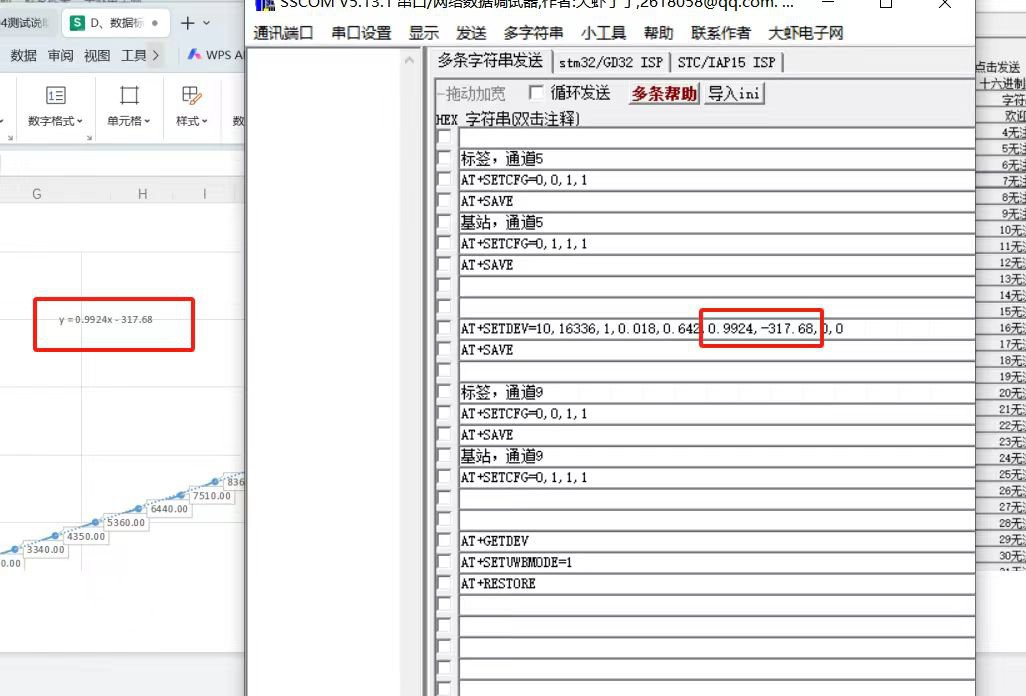
Task: Open the 小工具 tools menu
Action: pyautogui.click(x=603, y=33)
